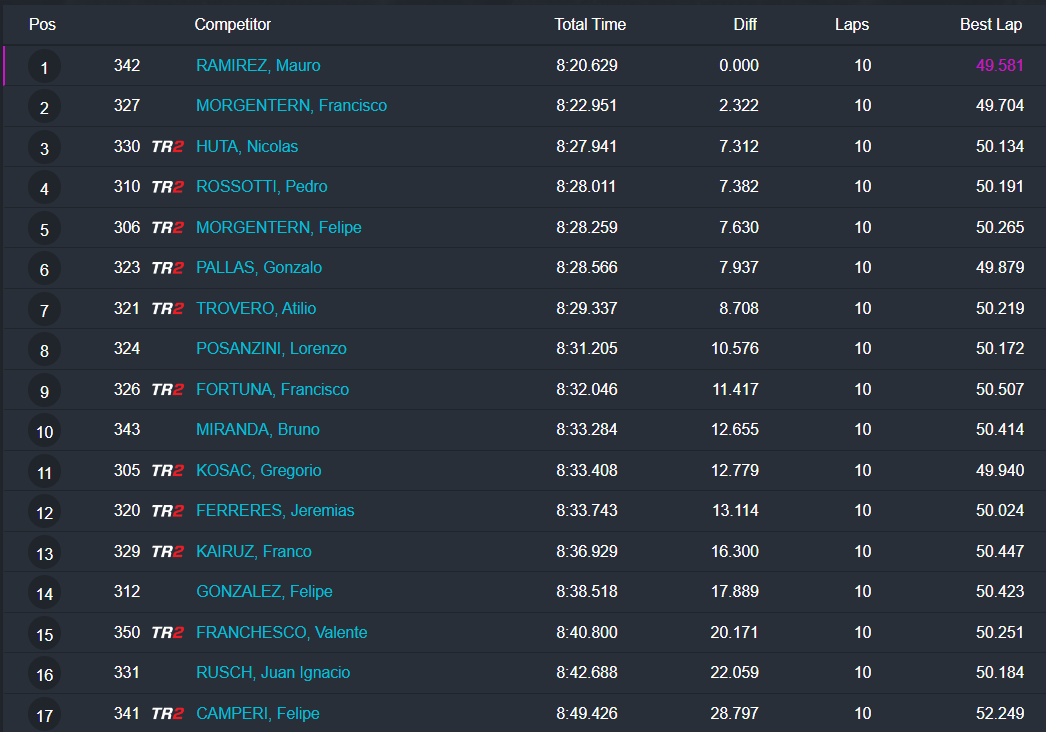Open the RUSCH, Juan Ignacio link
This screenshot has height=732, width=1046.
273,673
